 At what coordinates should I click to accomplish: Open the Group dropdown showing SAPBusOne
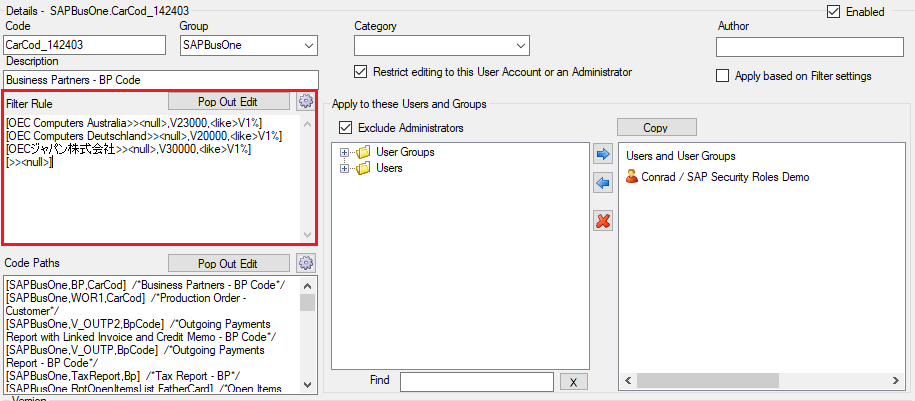(249, 45)
